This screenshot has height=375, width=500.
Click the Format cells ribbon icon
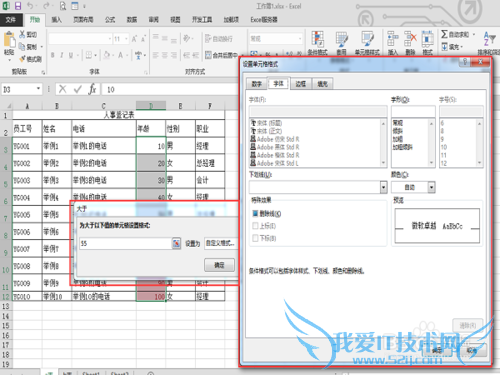[427, 39]
